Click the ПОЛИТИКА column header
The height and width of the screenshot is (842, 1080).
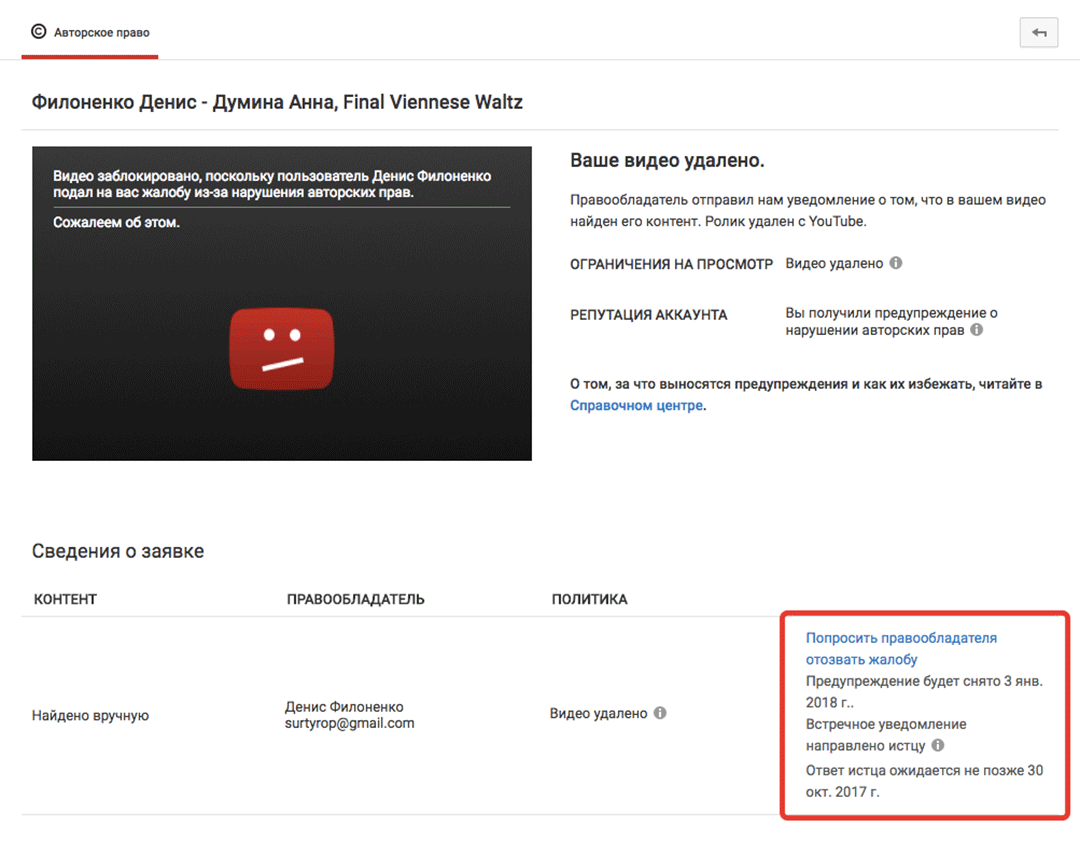590,599
